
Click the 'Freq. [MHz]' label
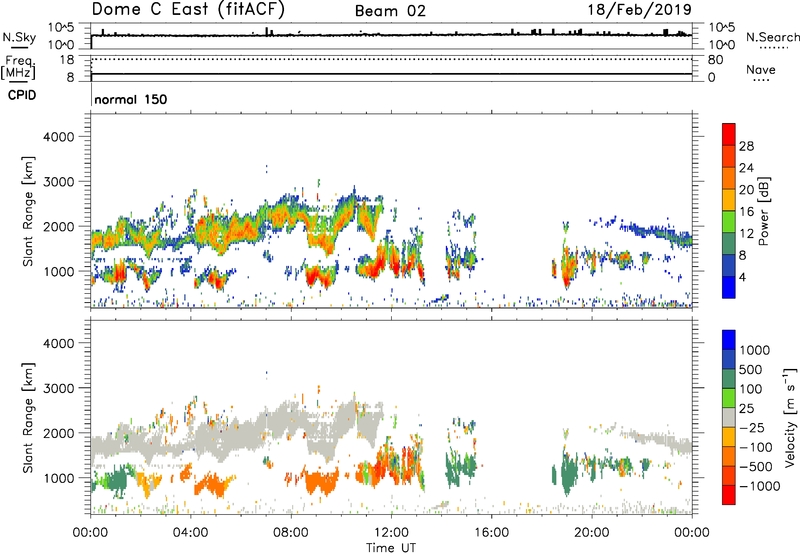pos(18,67)
